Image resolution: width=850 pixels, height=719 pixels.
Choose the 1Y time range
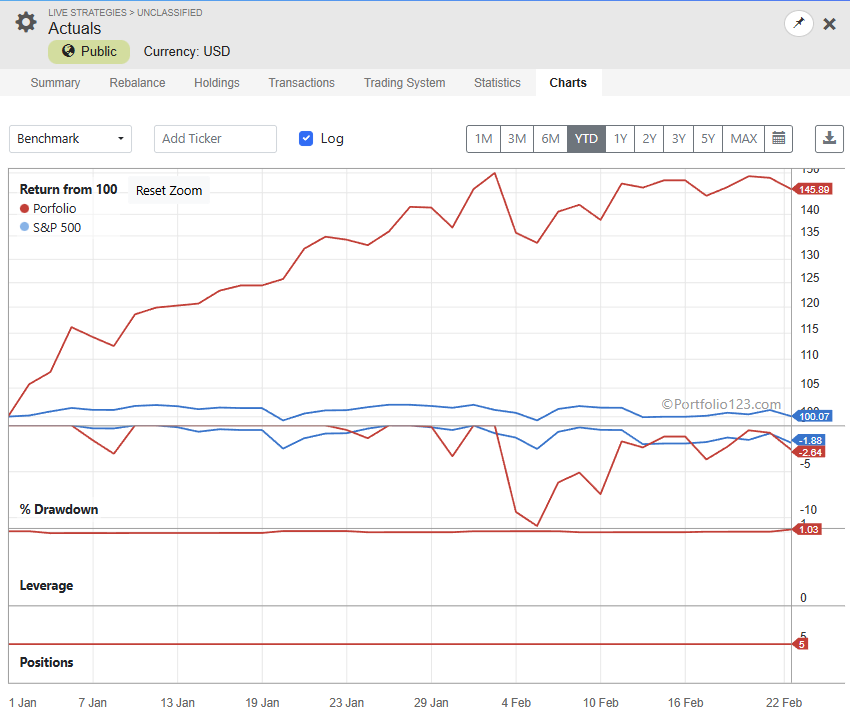point(620,139)
